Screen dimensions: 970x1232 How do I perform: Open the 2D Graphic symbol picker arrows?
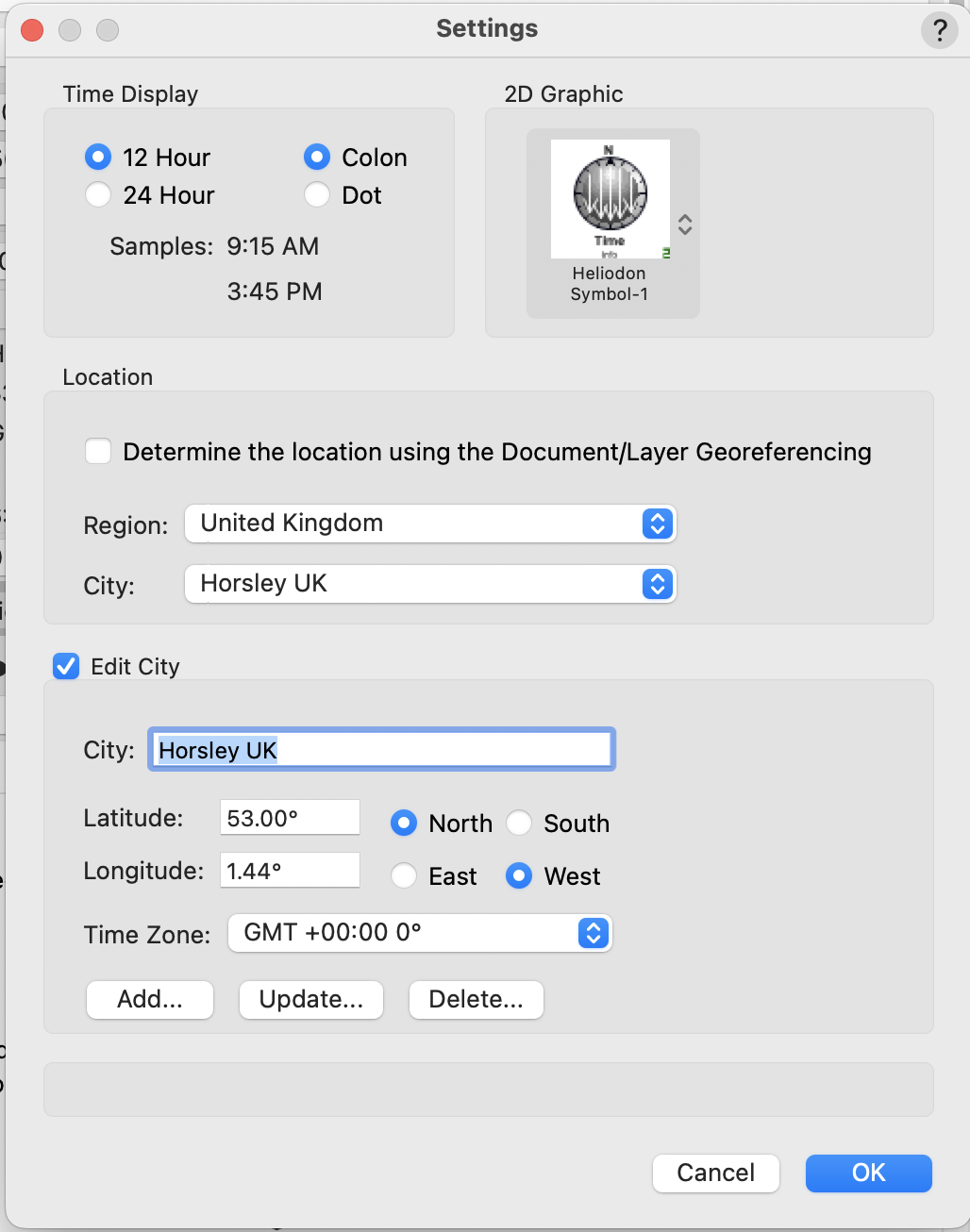685,225
